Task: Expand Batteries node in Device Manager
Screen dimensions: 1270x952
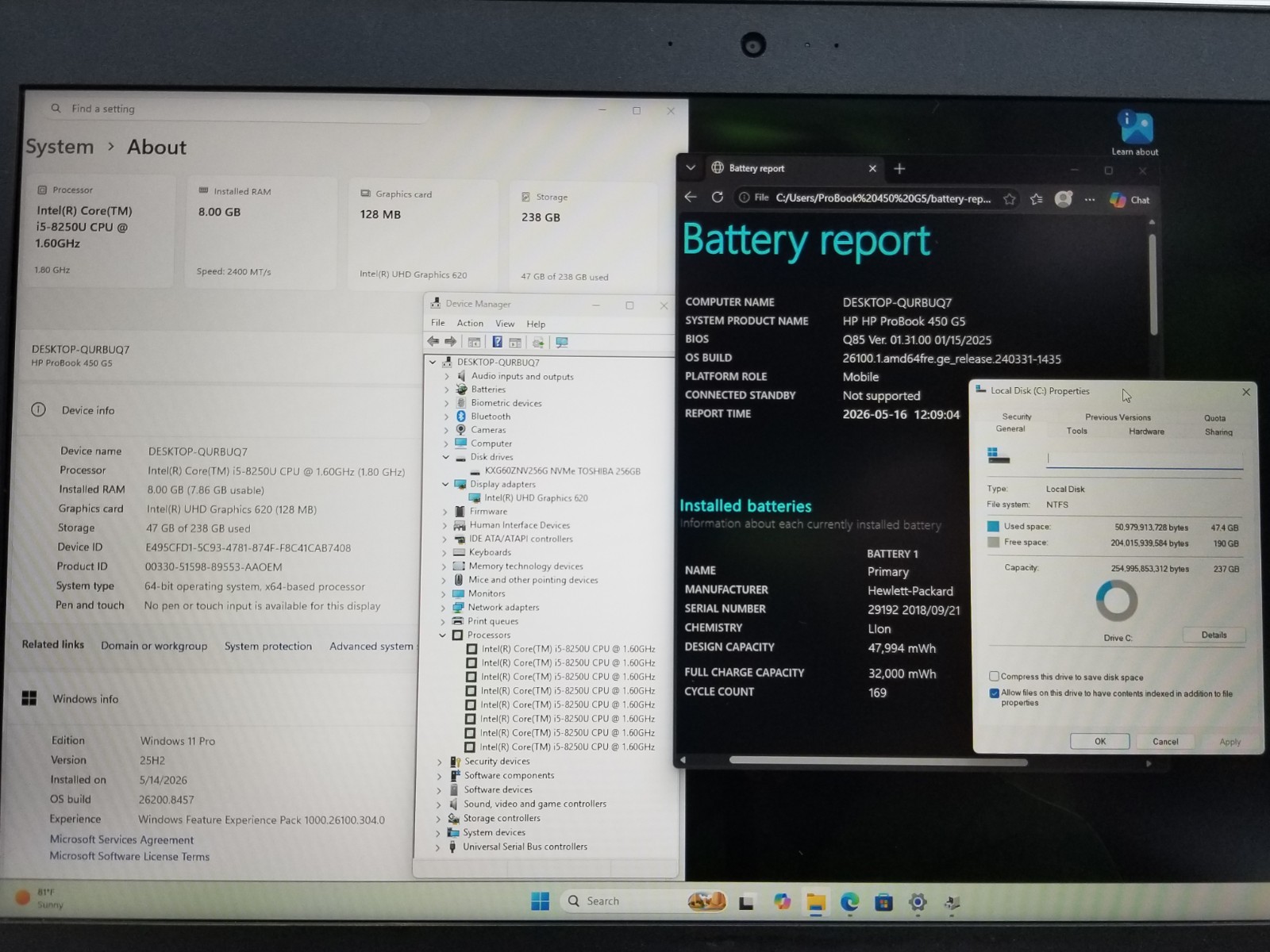Action: coord(447,390)
